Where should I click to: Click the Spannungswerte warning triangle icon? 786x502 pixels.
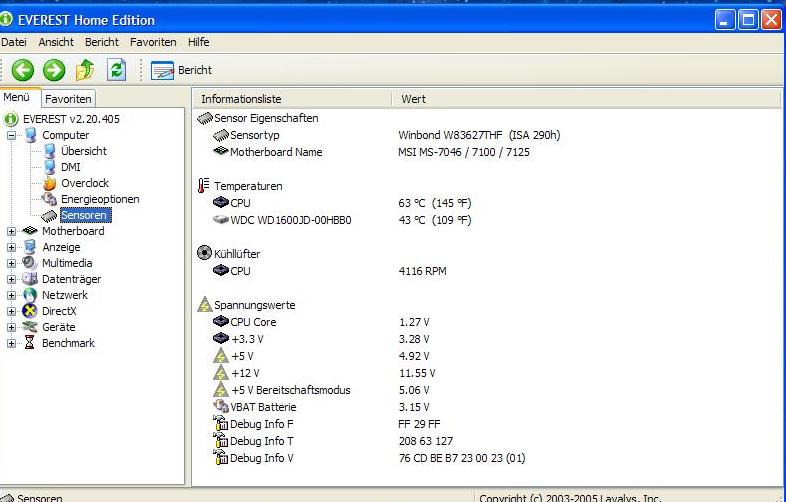coord(205,304)
